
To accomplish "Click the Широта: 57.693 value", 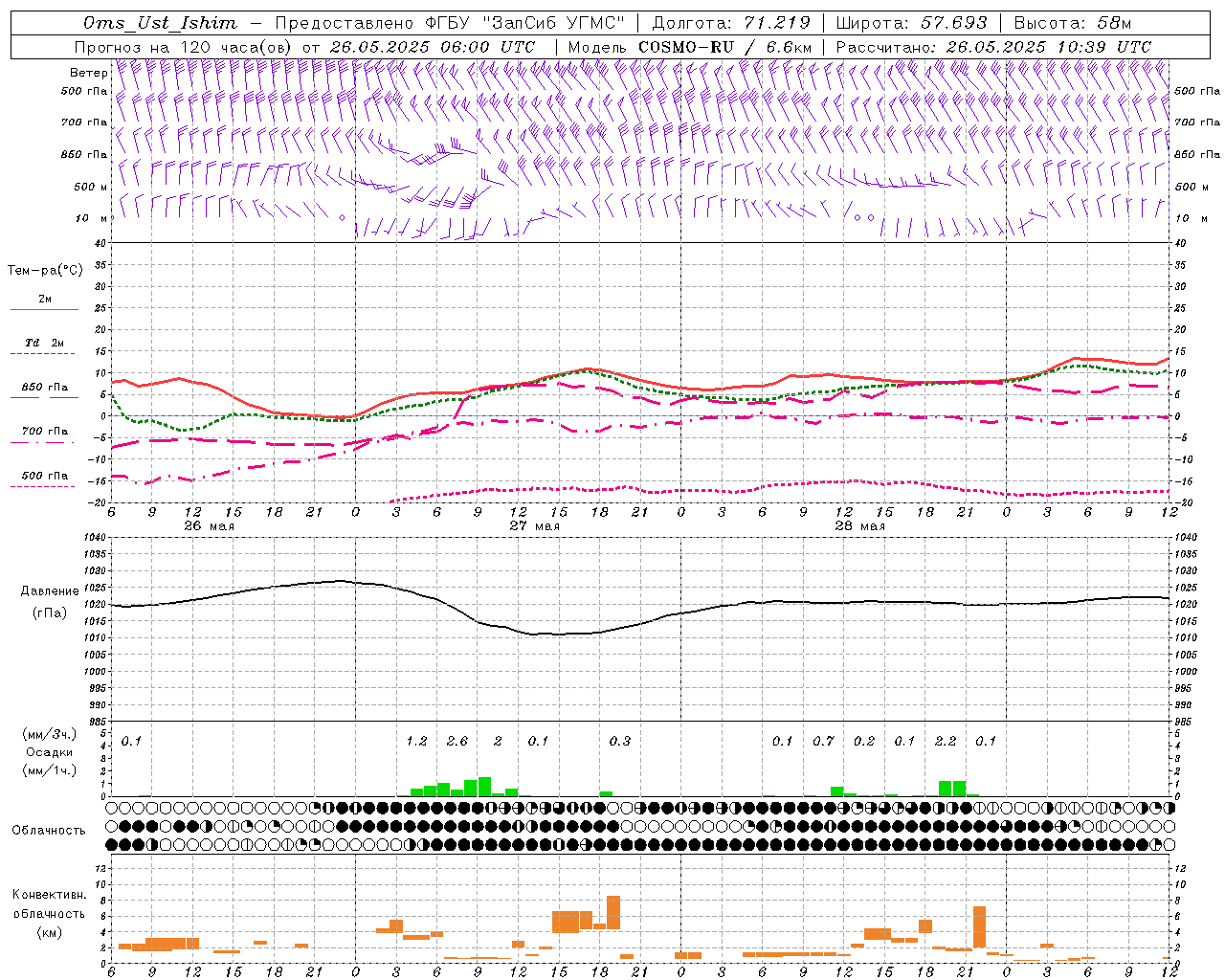I will pyautogui.click(x=911, y=23).
